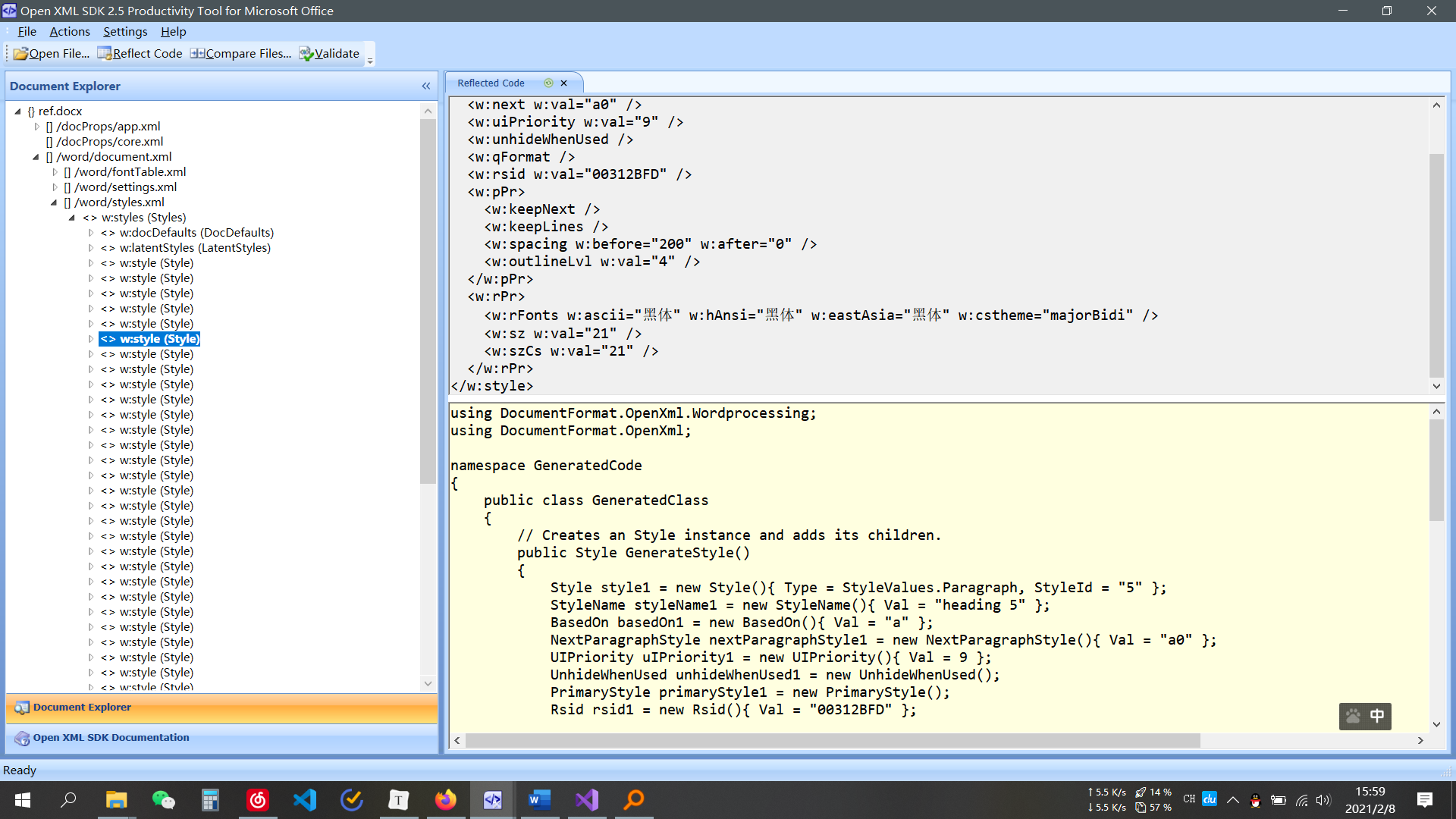Collapse the w:styles (Styles) node
The image size is (1456, 819).
pos(72,218)
